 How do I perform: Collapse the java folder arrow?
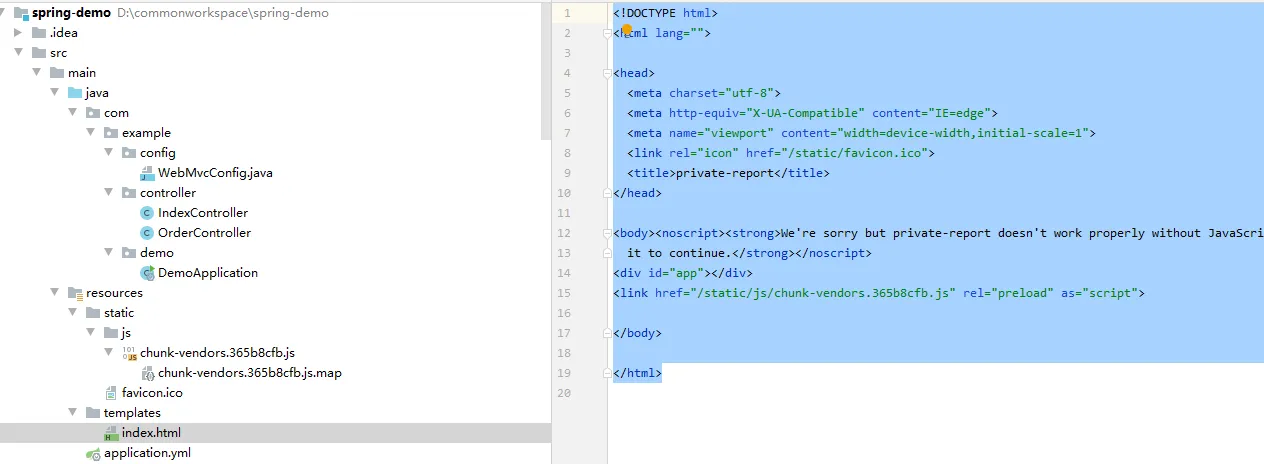55,93
